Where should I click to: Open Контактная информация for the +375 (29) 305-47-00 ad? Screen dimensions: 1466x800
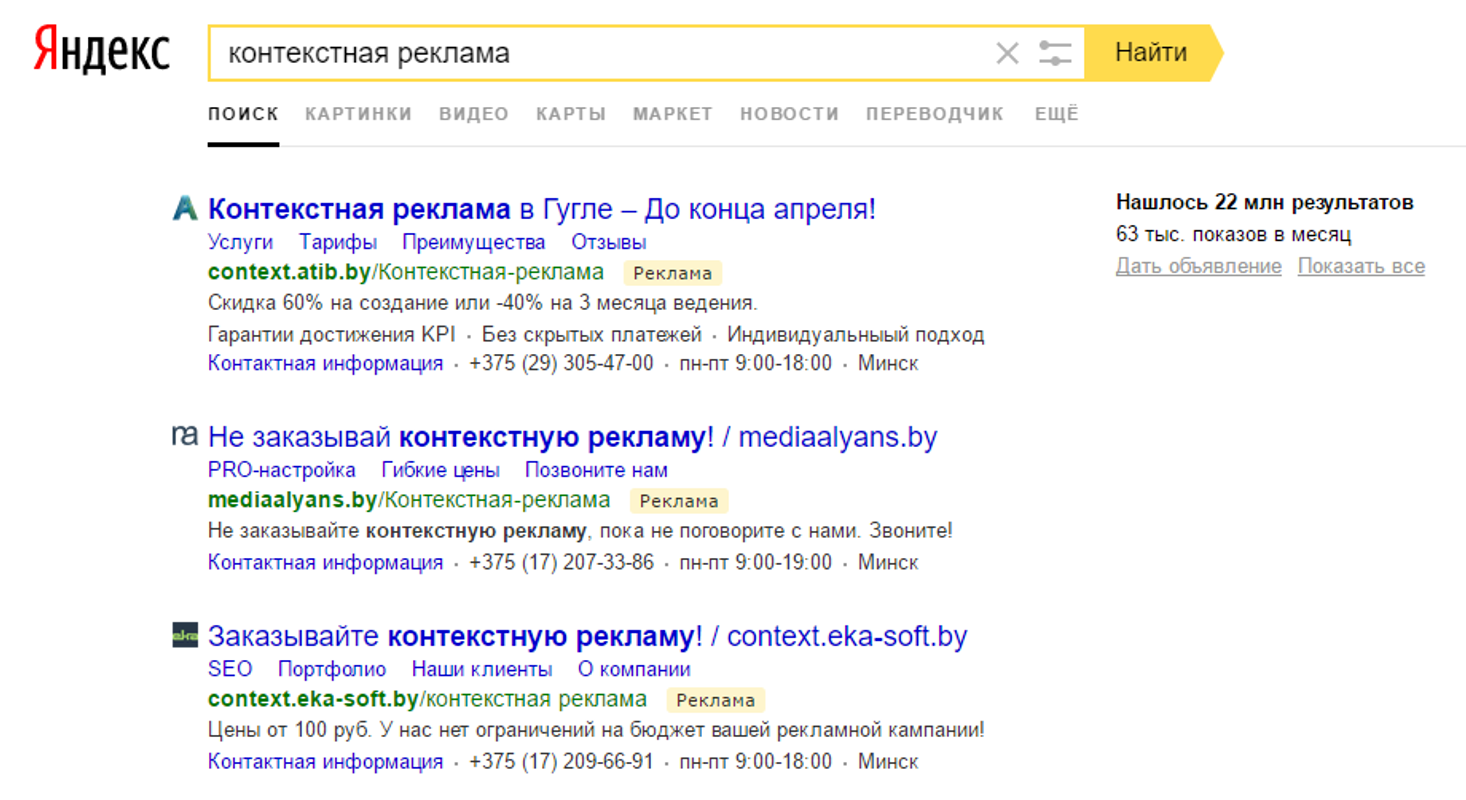click(x=325, y=363)
